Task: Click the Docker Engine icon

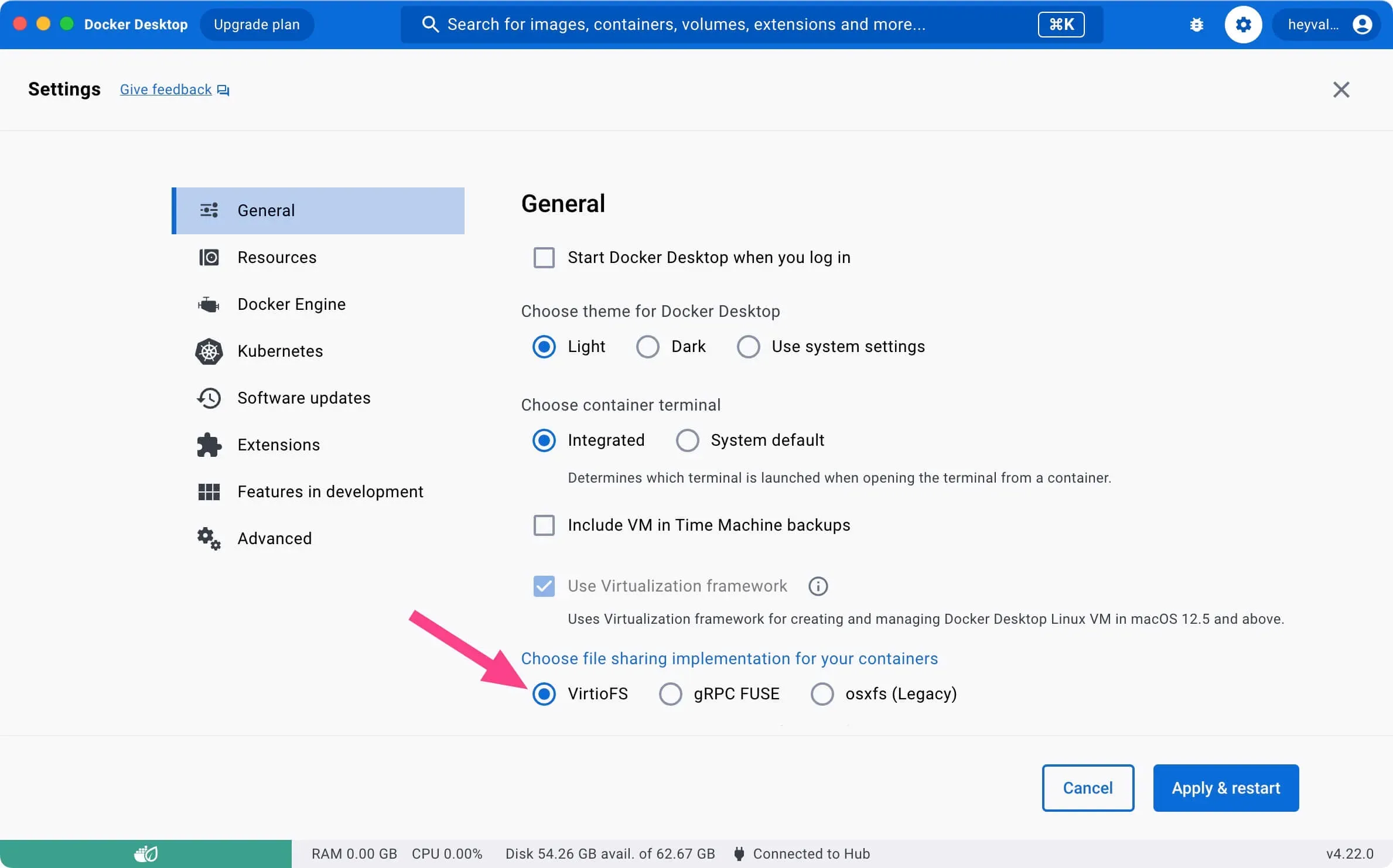Action: tap(209, 305)
